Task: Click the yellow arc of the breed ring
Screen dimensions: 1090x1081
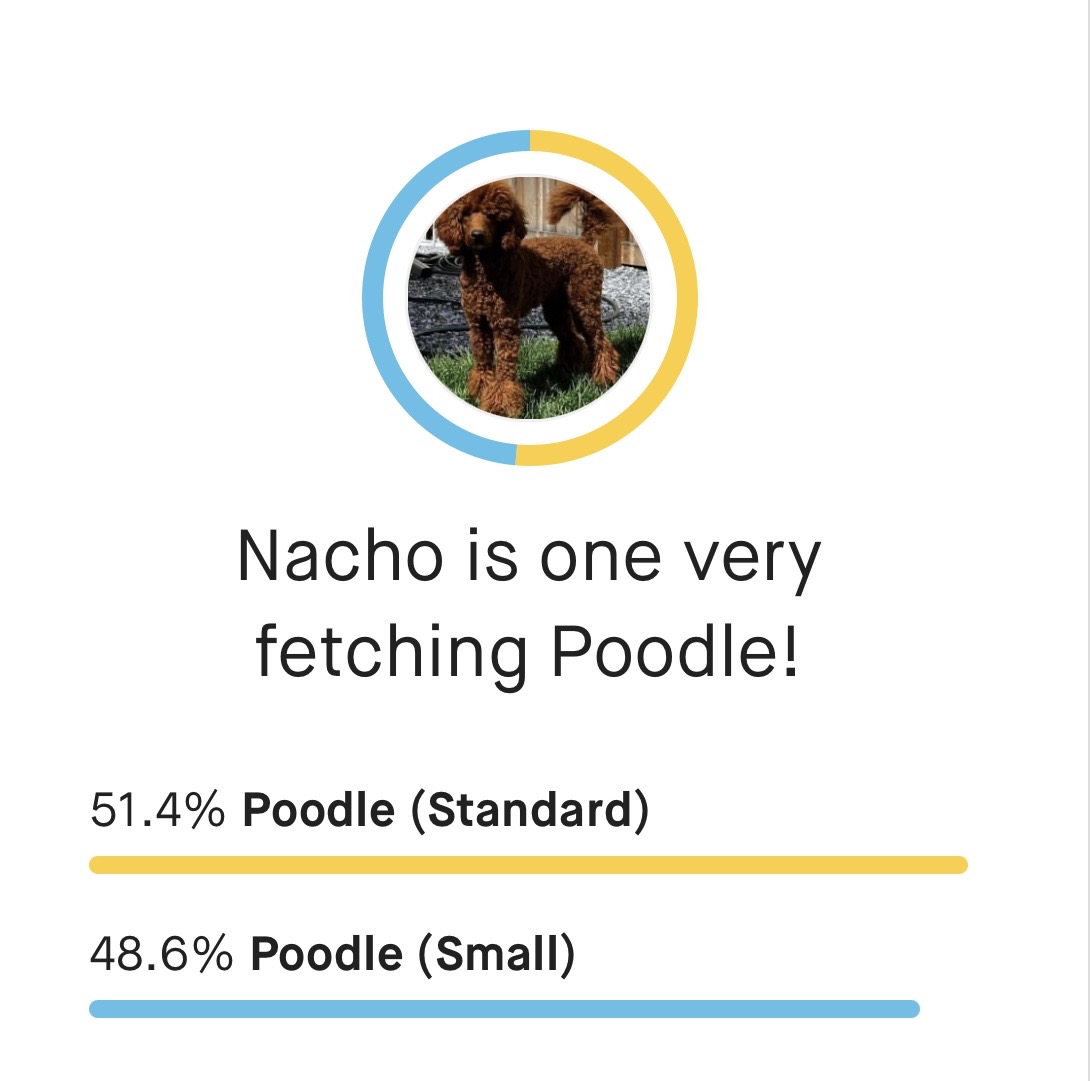Action: click(x=688, y=298)
